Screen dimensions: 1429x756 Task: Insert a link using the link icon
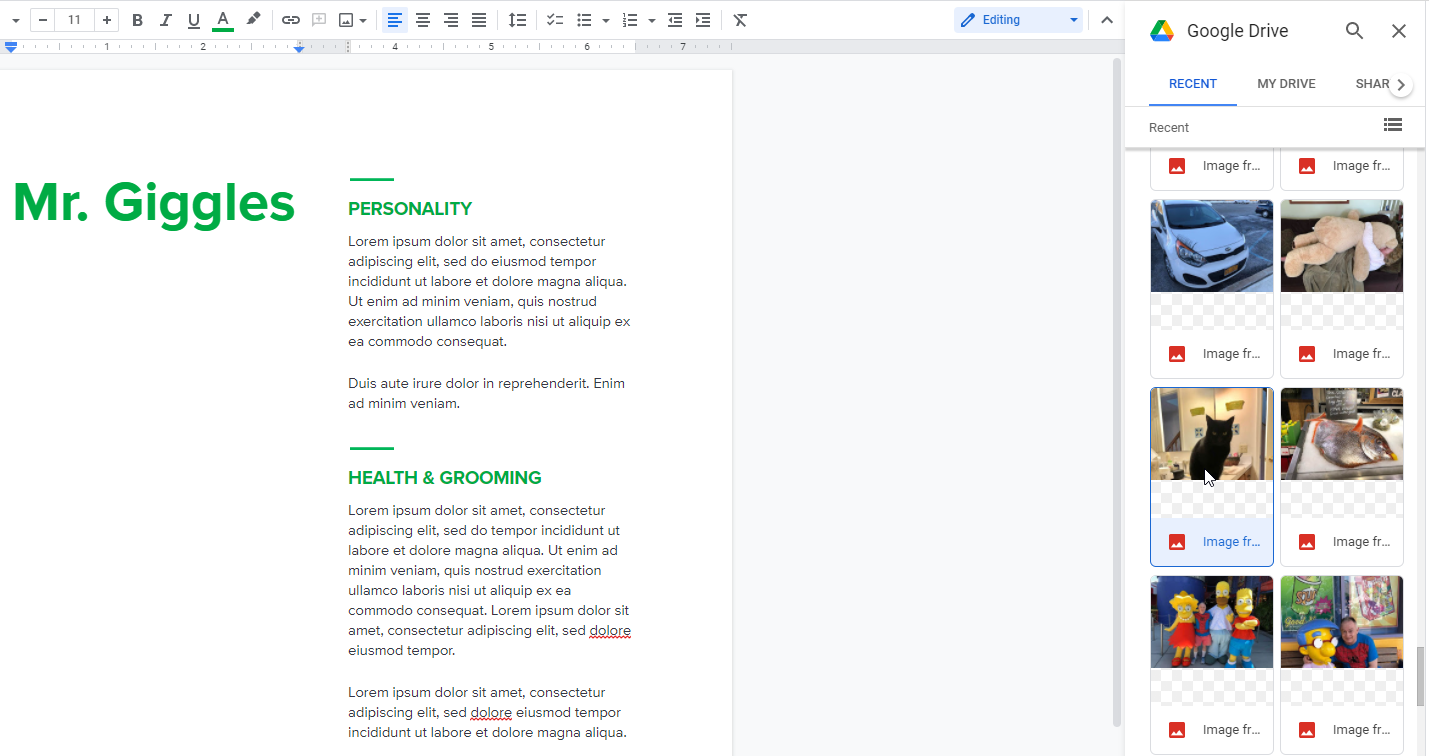click(x=291, y=20)
